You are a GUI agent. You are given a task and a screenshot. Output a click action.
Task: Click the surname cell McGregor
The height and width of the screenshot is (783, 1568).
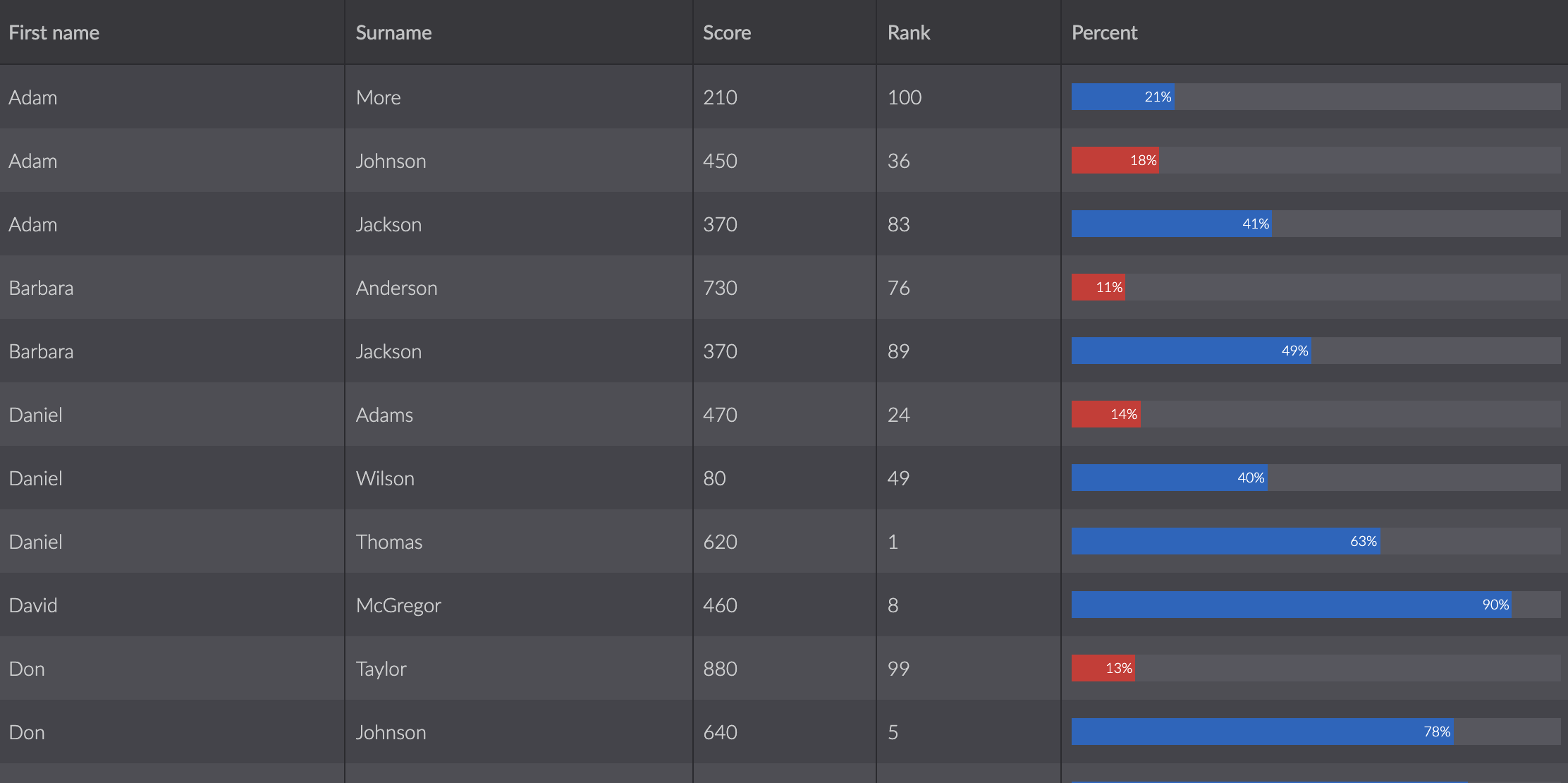398,605
